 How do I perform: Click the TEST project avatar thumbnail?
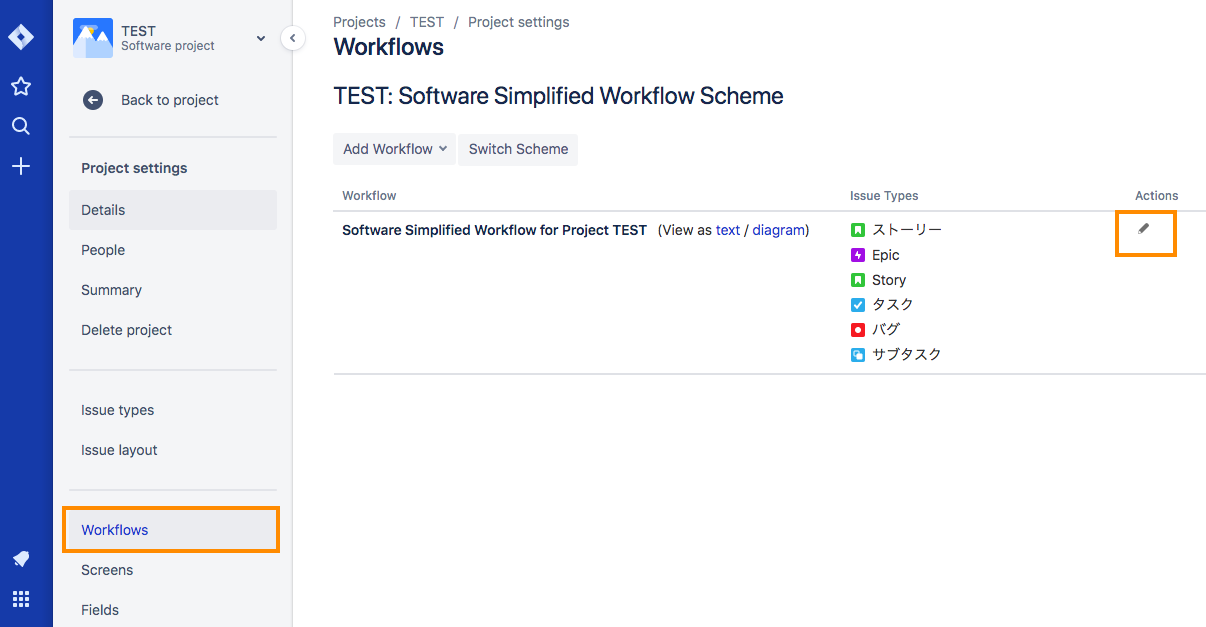point(93,38)
